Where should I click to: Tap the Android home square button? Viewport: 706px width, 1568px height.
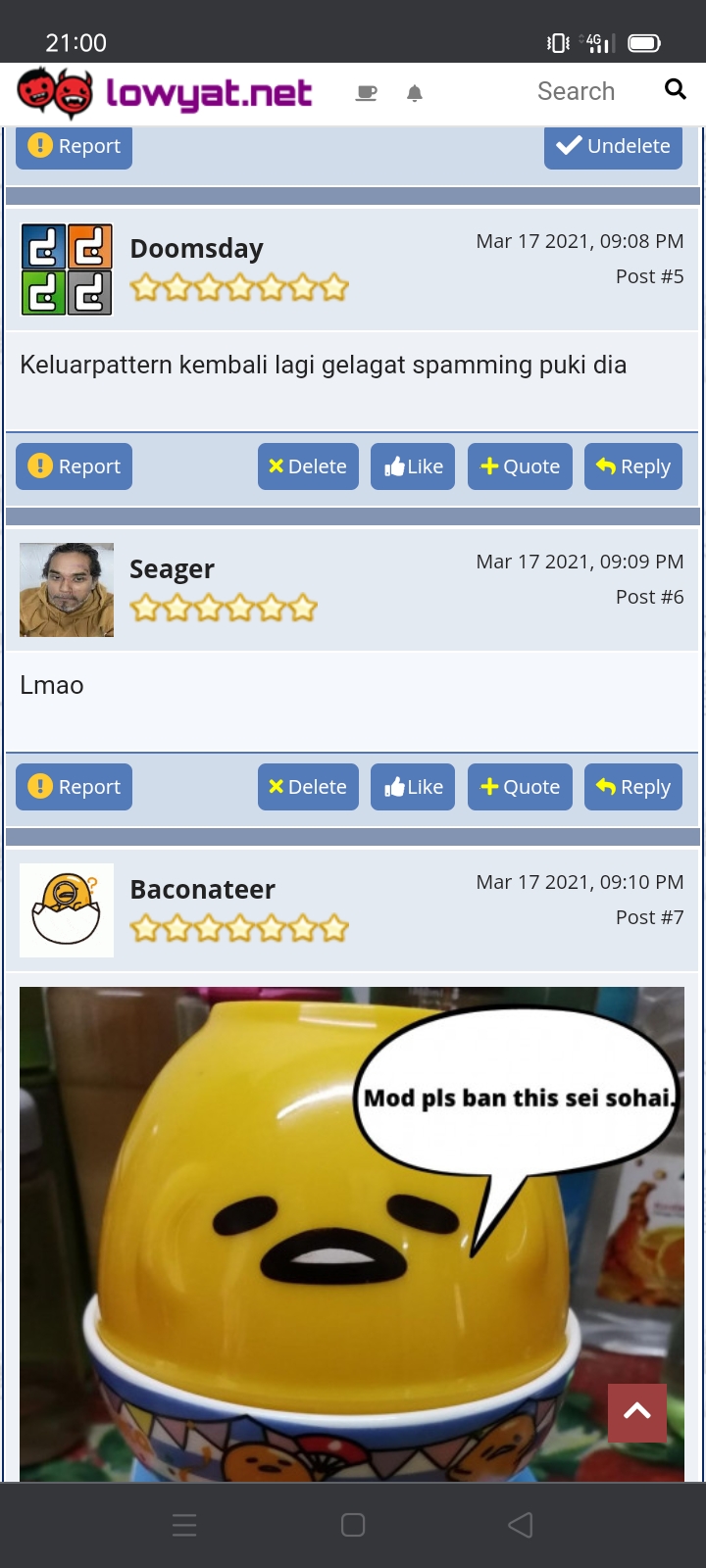353,1525
